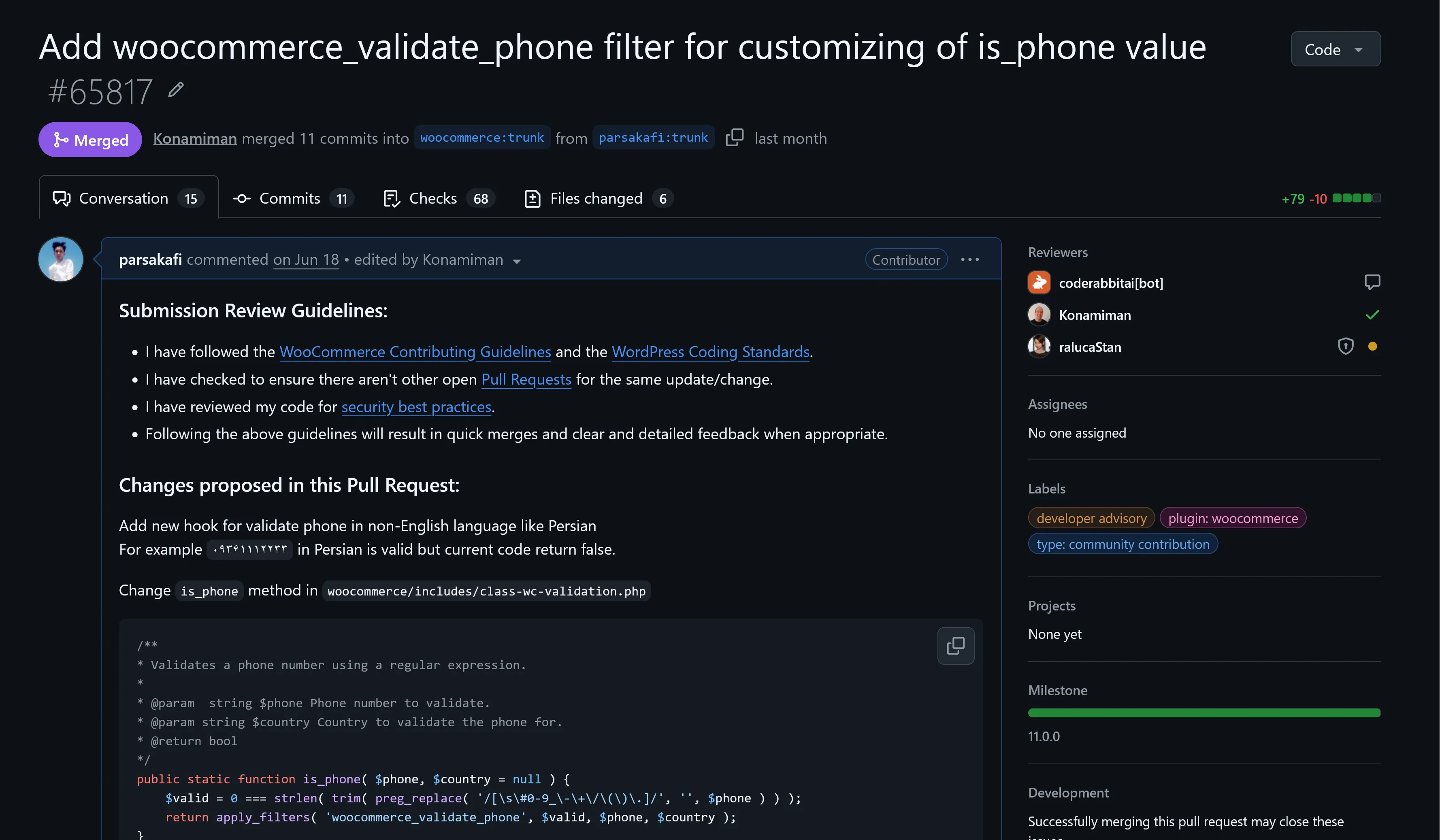Image resolution: width=1440 pixels, height=840 pixels.
Task: Click coderabbitai comment review status icon
Action: pyautogui.click(x=1372, y=282)
